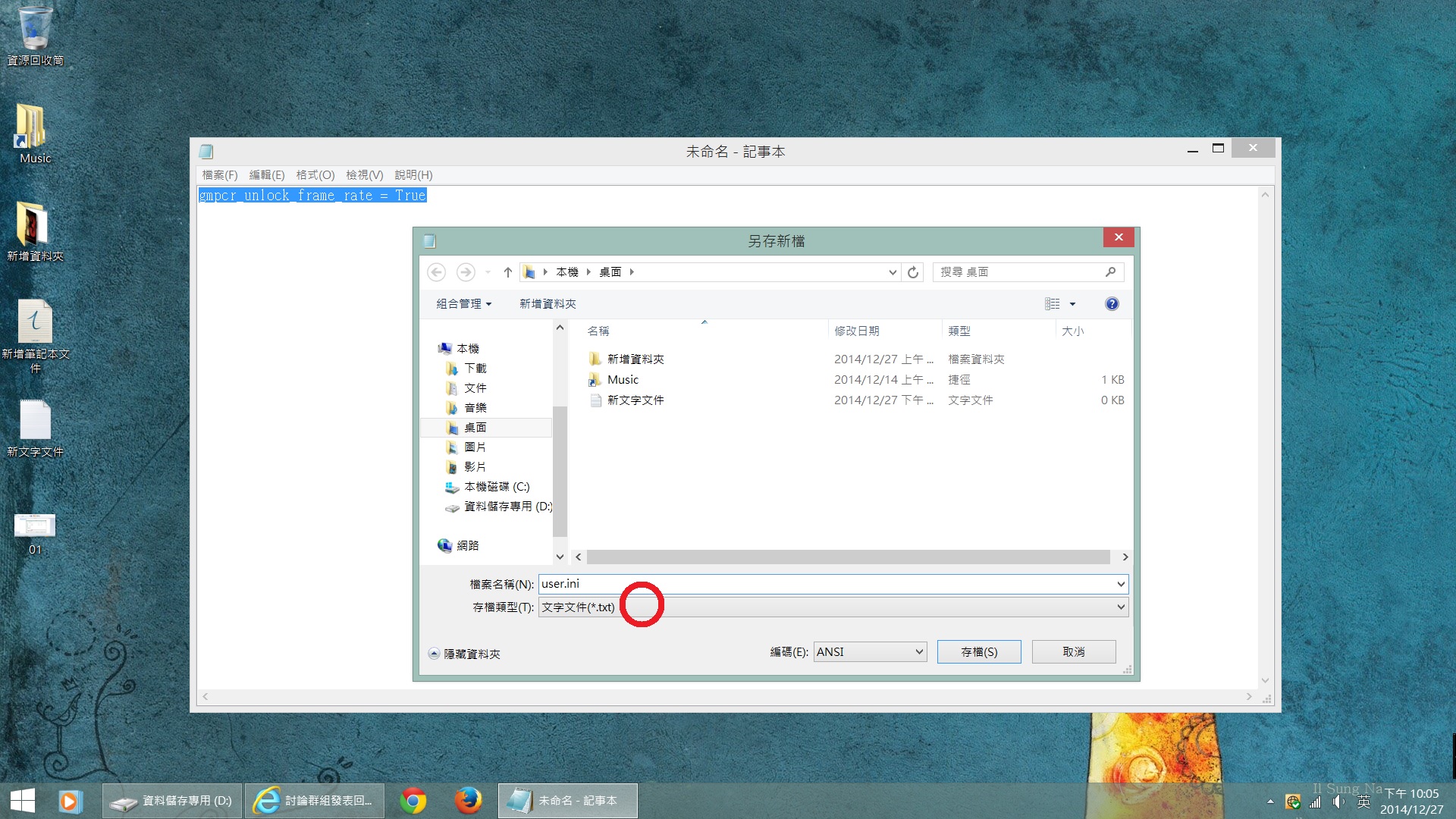Open recent locations dropdown arrow
The height and width of the screenshot is (819, 1456).
tap(488, 272)
